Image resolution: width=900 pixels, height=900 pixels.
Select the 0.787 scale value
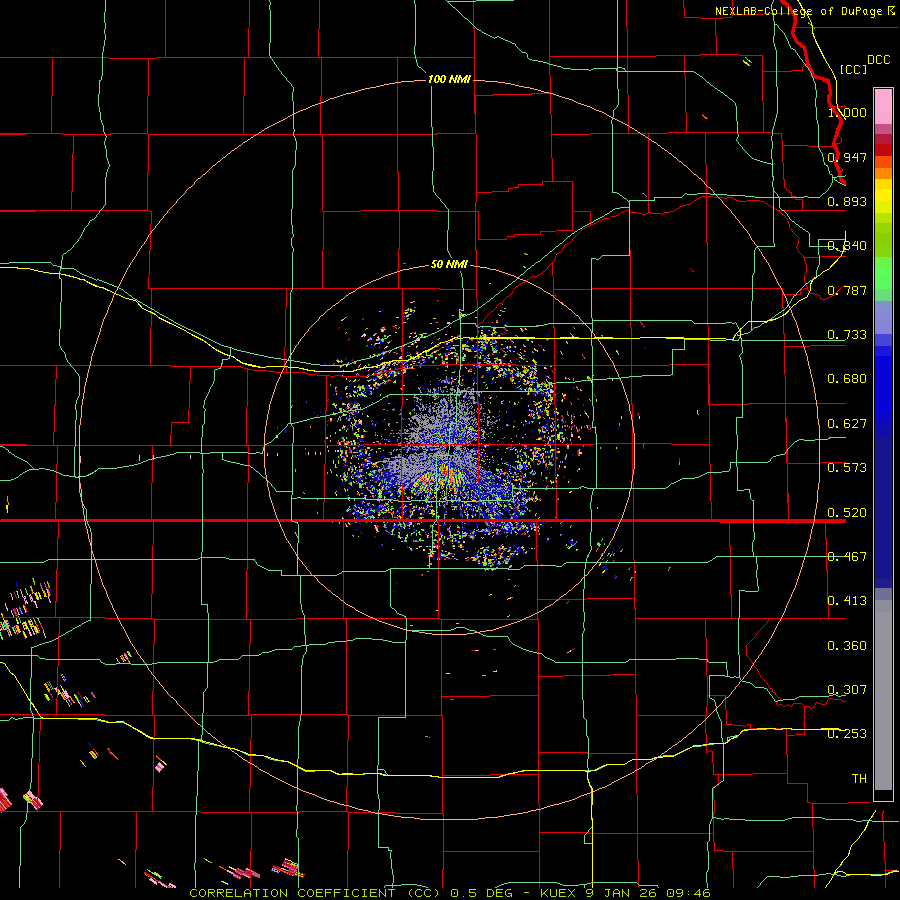[x=847, y=290]
